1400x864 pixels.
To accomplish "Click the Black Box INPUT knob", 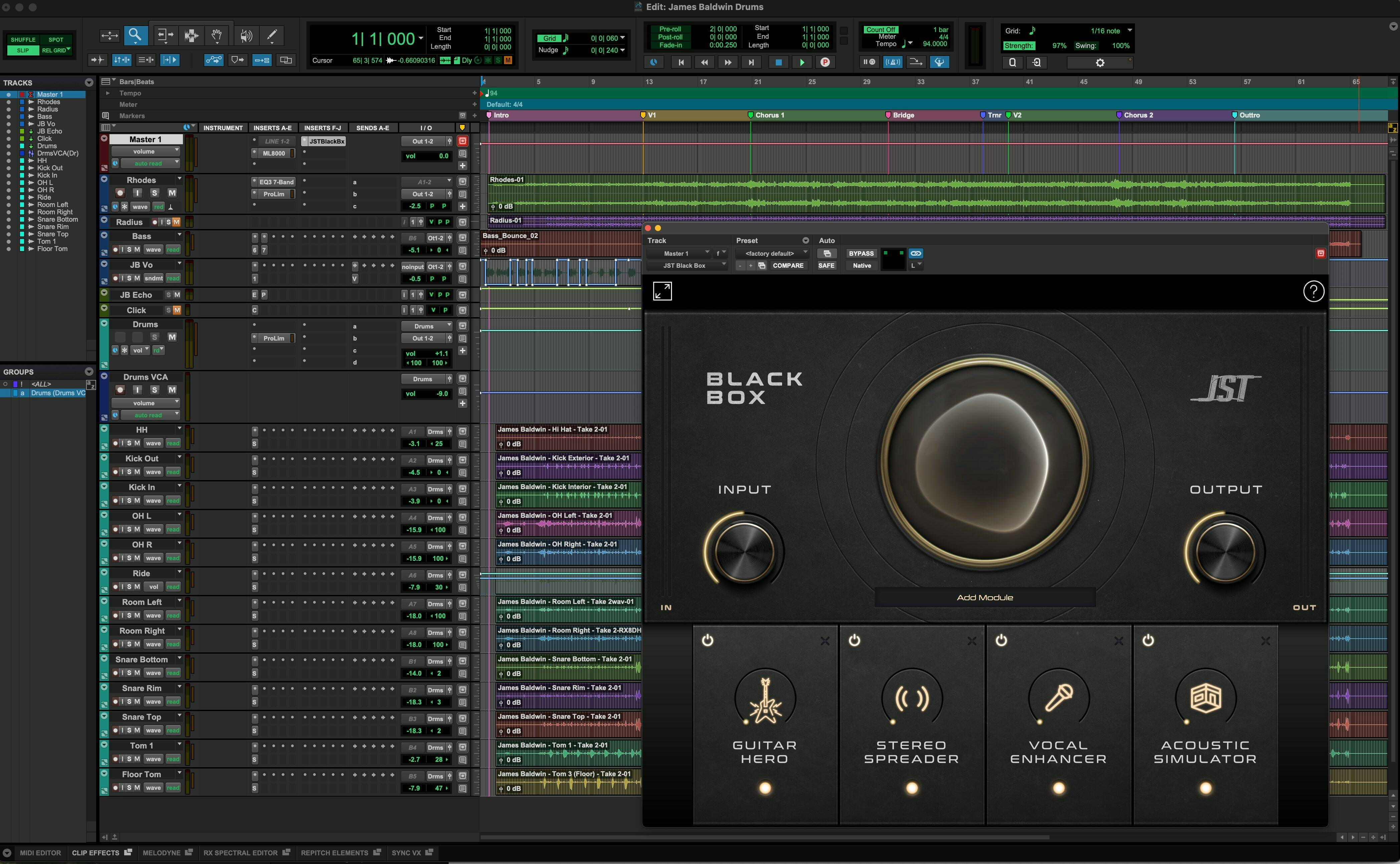I will click(744, 553).
